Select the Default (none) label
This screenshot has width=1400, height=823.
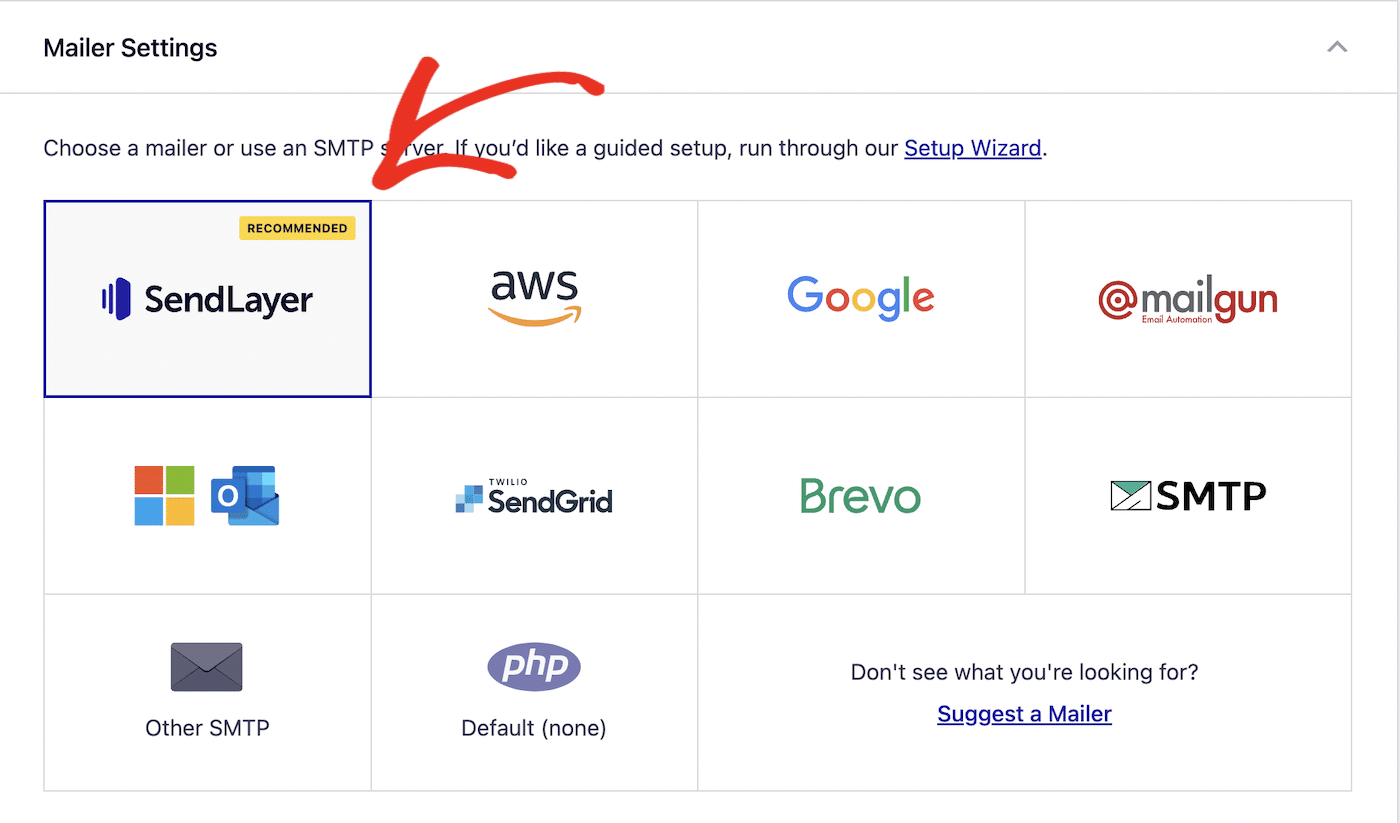[534, 728]
